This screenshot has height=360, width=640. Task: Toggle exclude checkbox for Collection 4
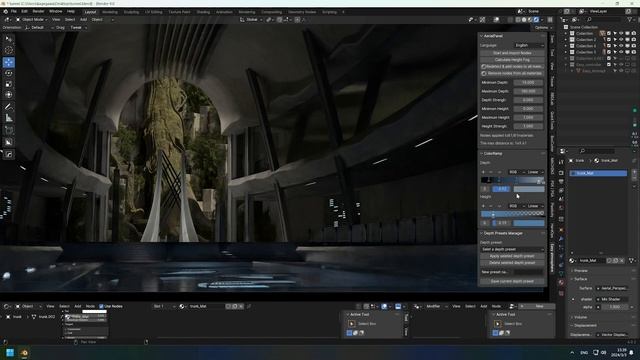click(x=609, y=46)
